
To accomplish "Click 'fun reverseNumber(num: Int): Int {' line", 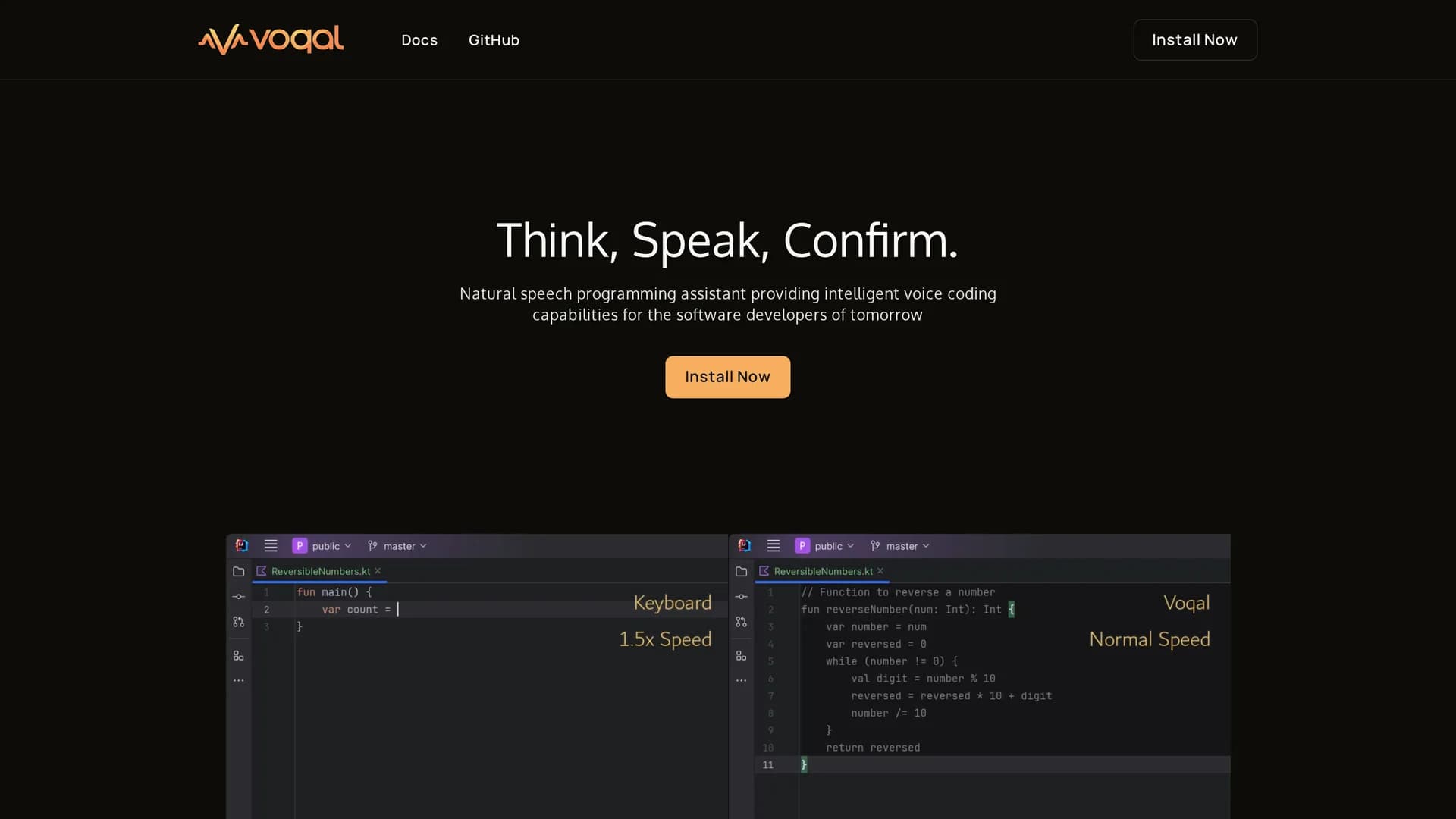I will tap(908, 610).
